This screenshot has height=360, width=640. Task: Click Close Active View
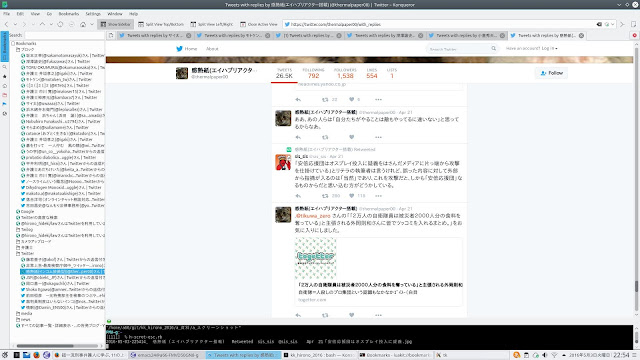pos(259,24)
